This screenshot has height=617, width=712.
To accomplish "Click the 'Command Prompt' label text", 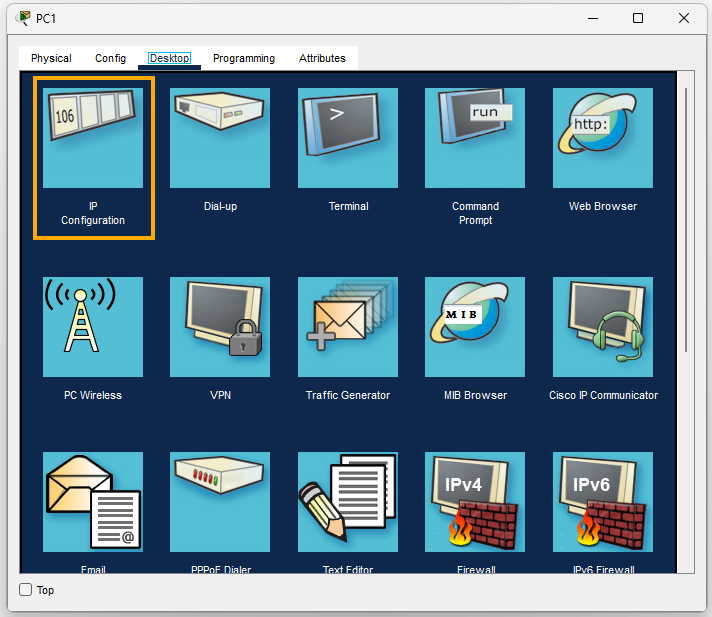I will point(475,213).
